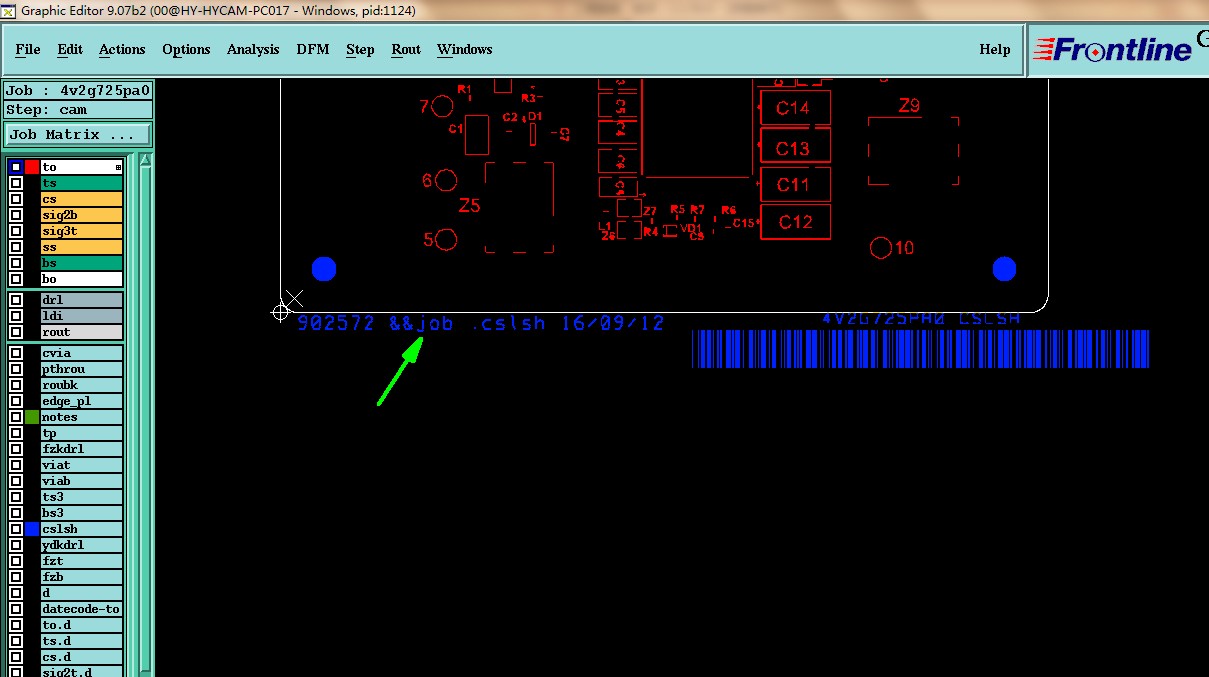This screenshot has height=677, width=1209.
Task: Open the Help menu
Action: [x=994, y=49]
